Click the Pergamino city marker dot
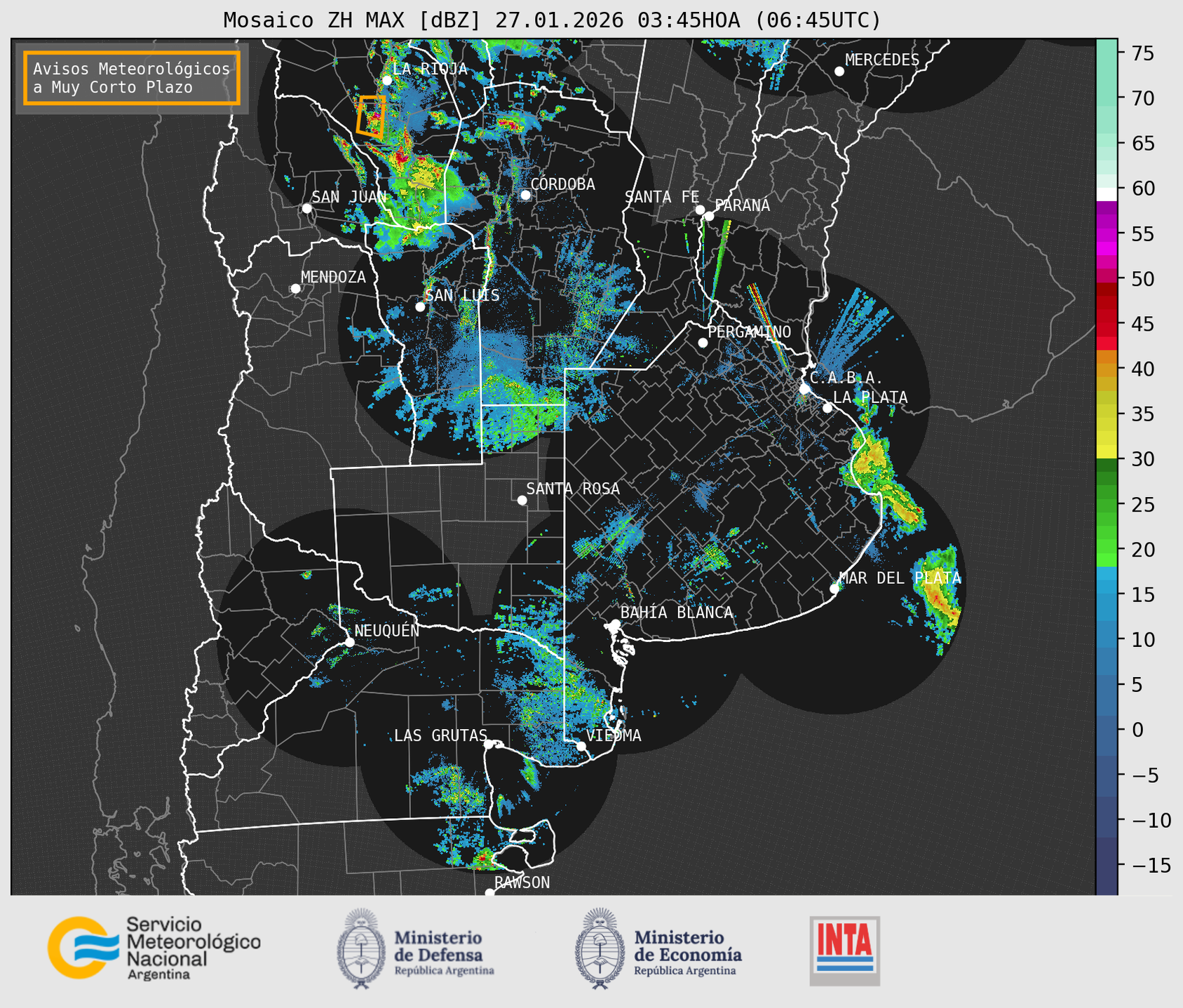This screenshot has width=1183, height=1008. pyautogui.click(x=703, y=343)
